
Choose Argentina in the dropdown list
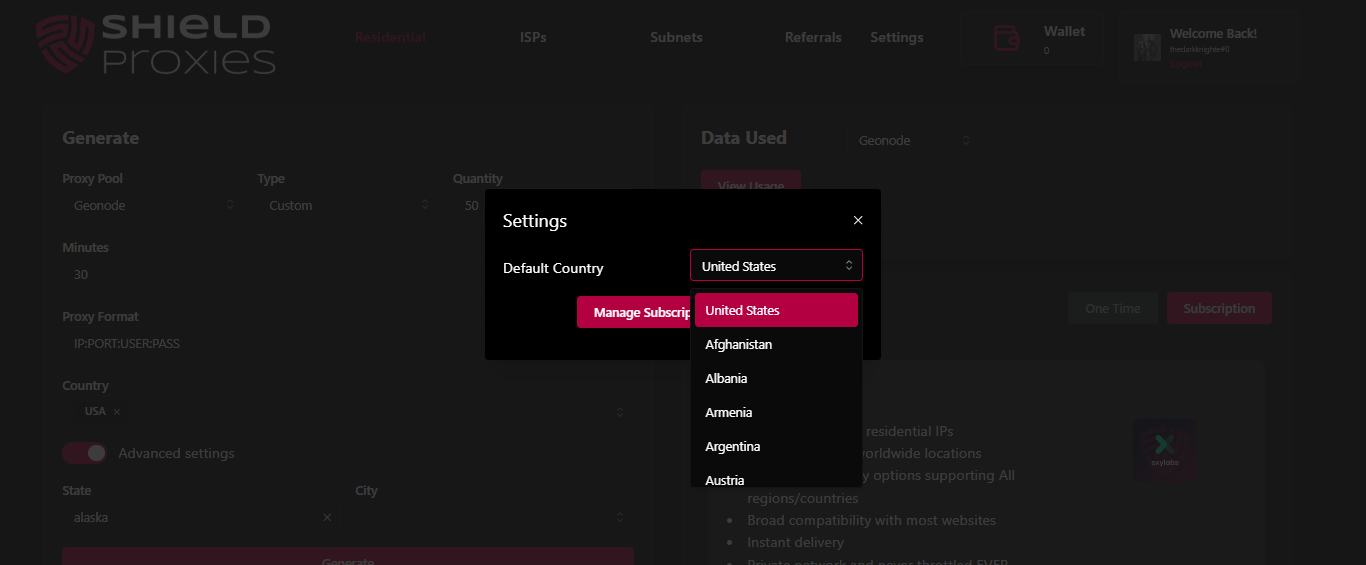point(732,446)
